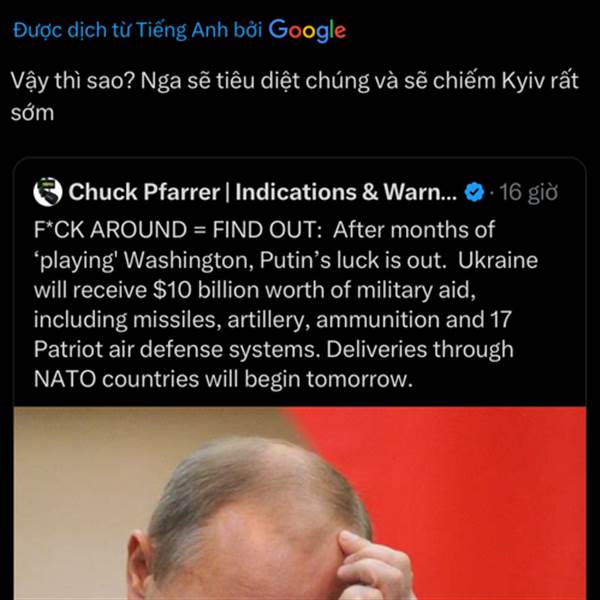
Task: Click the 'including missiles, artillery, ammunition' line
Action: [273, 320]
